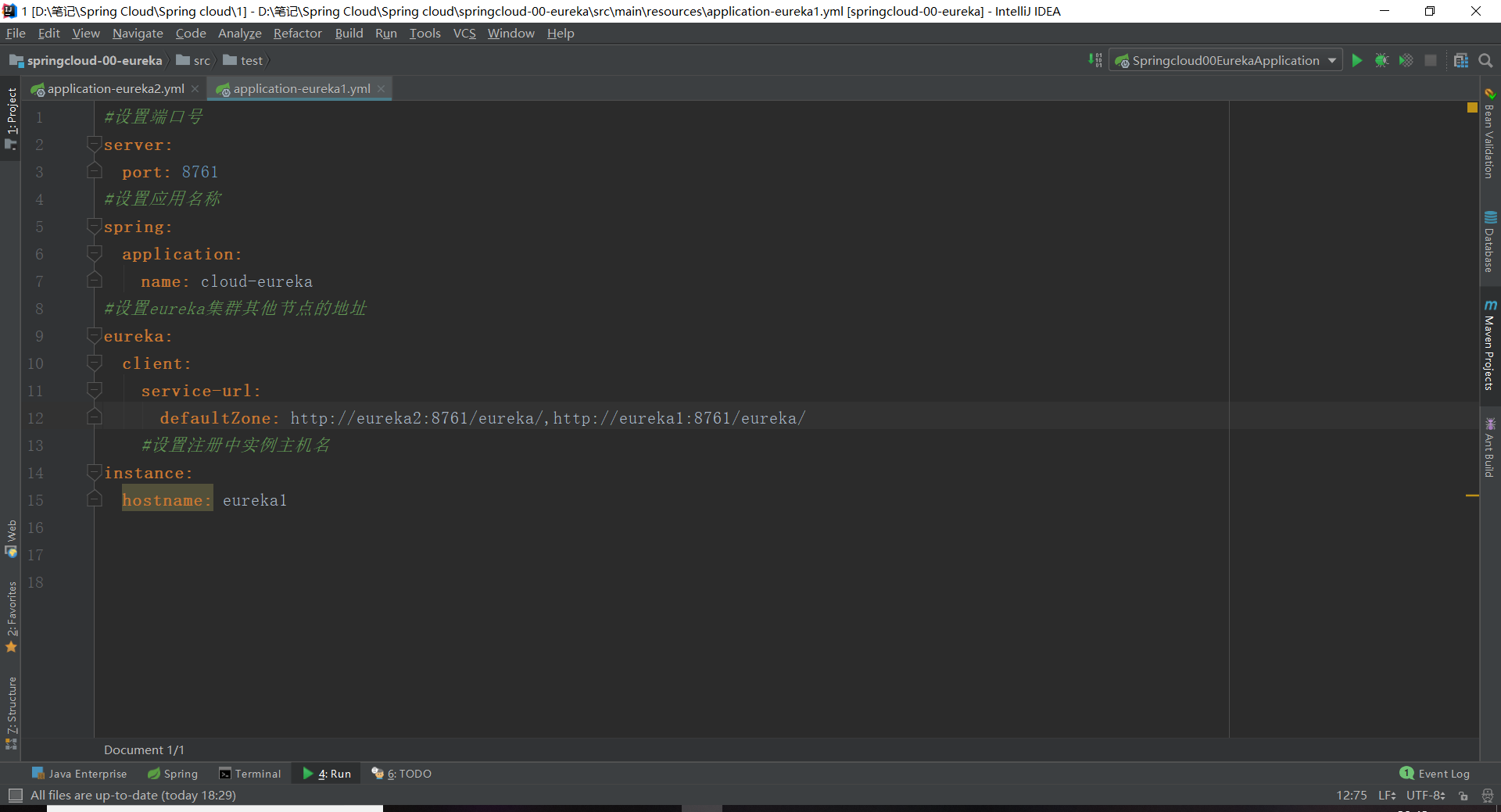Viewport: 1501px width, 812px height.
Task: Click line number 16 in the gutter
Action: pyautogui.click(x=36, y=528)
